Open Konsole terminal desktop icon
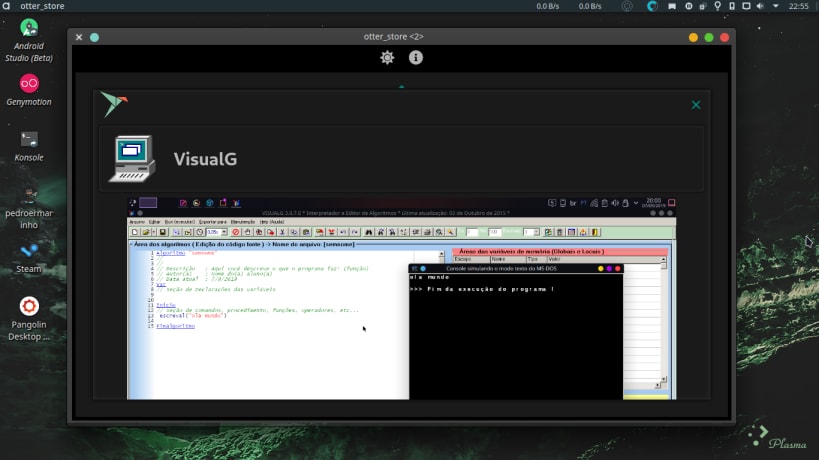Screen dimensions: 819x460 [29, 146]
